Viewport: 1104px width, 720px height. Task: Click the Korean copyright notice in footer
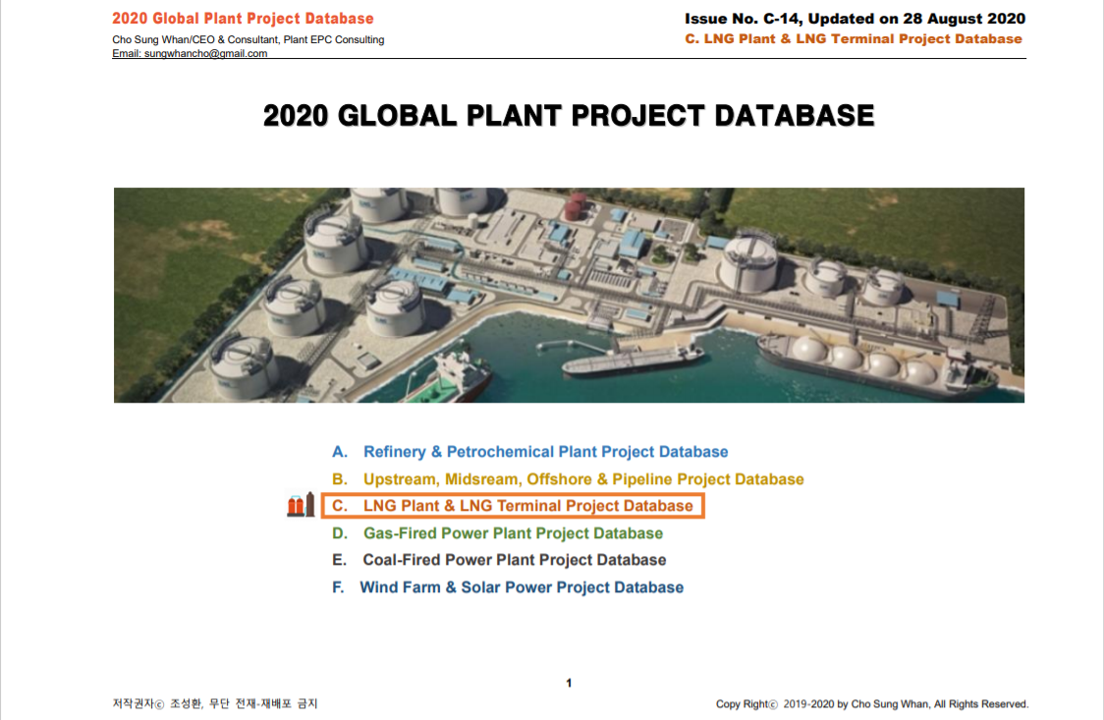[x=215, y=704]
